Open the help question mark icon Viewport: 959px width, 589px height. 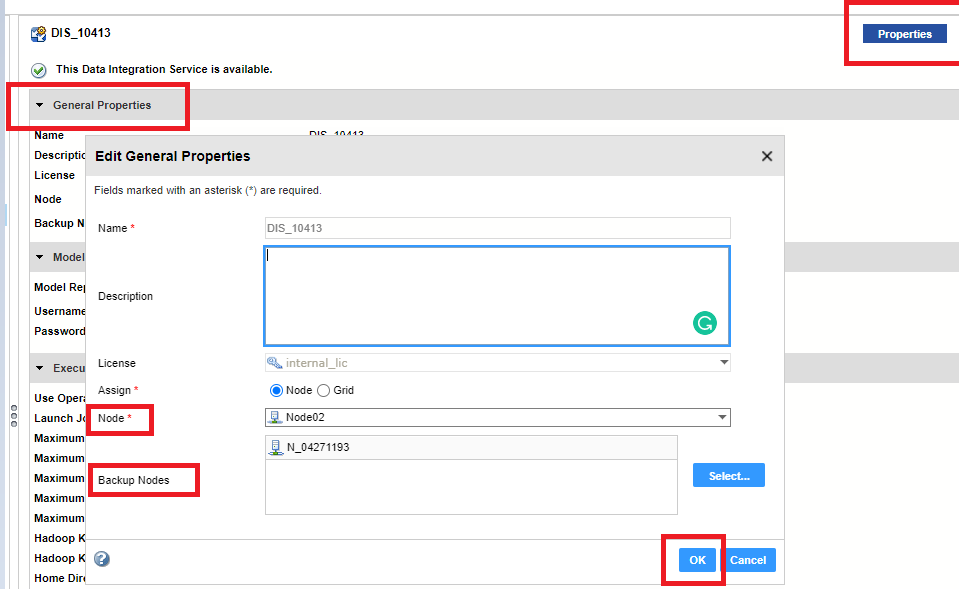point(102,559)
